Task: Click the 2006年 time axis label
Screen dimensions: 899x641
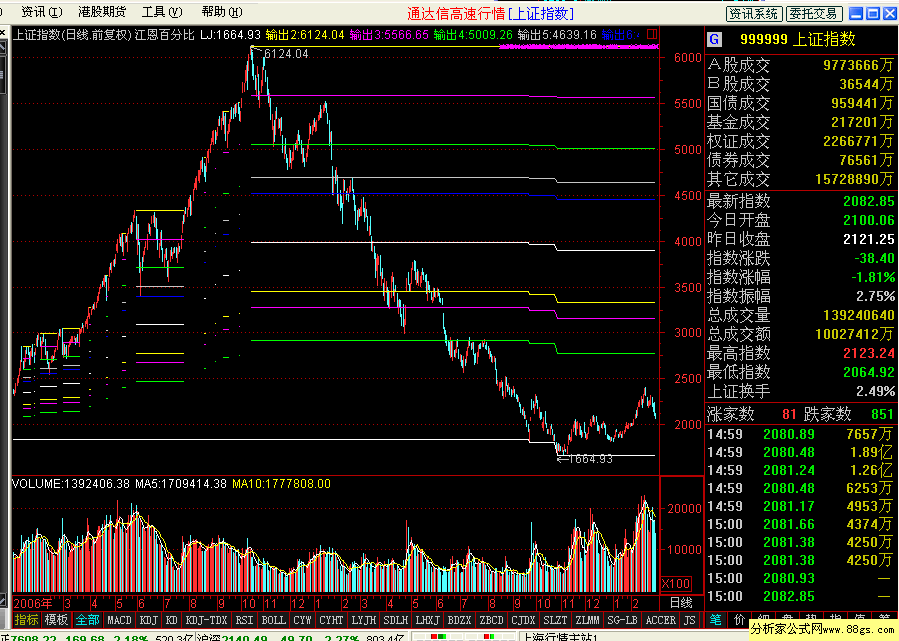Action: tap(33, 603)
